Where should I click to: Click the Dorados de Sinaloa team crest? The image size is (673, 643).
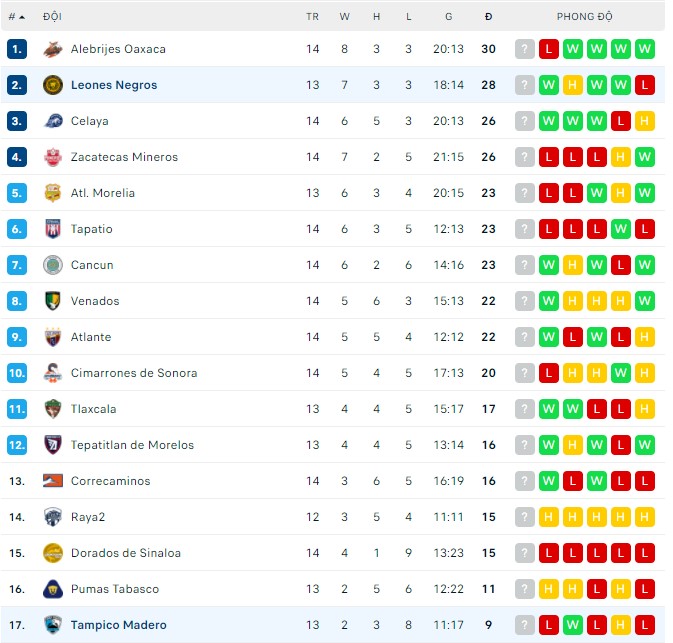click(x=53, y=553)
